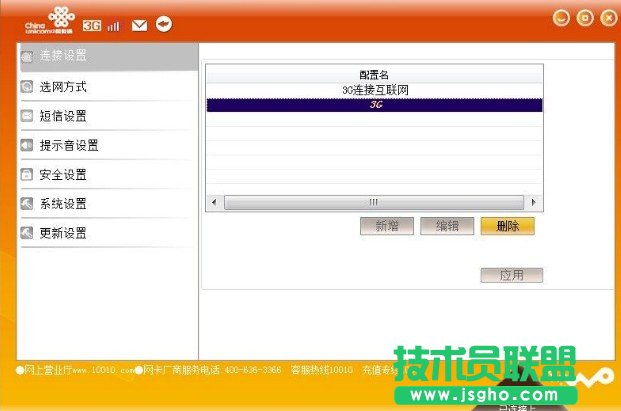
Task: Click the icon beside 系统设置
Action: click(27, 204)
